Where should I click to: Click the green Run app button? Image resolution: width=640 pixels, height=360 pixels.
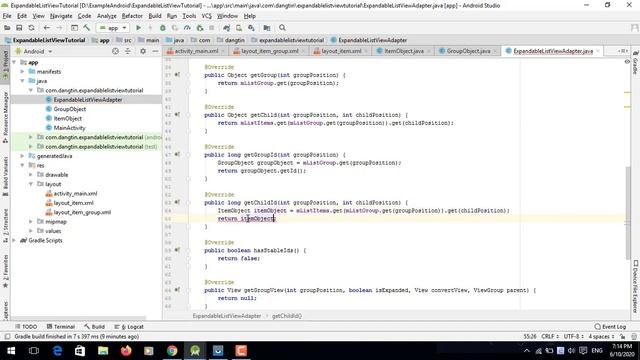pos(138,28)
